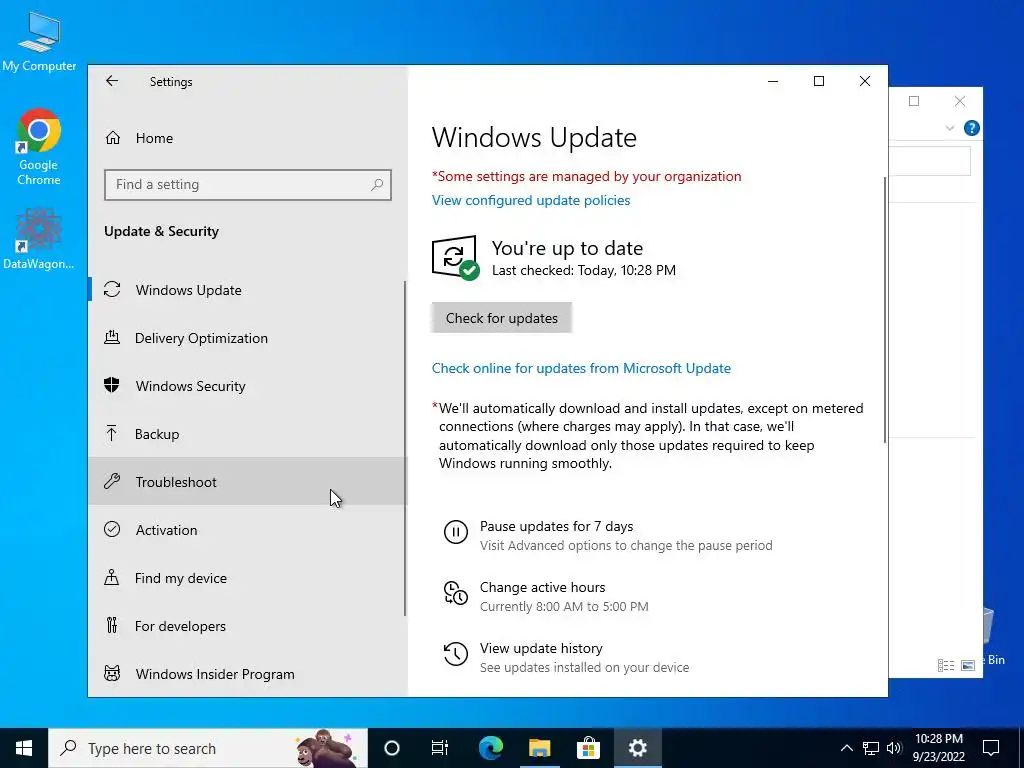The height and width of the screenshot is (768, 1024).
Task: Expand the ribbon chevron in background window
Action: (x=950, y=128)
